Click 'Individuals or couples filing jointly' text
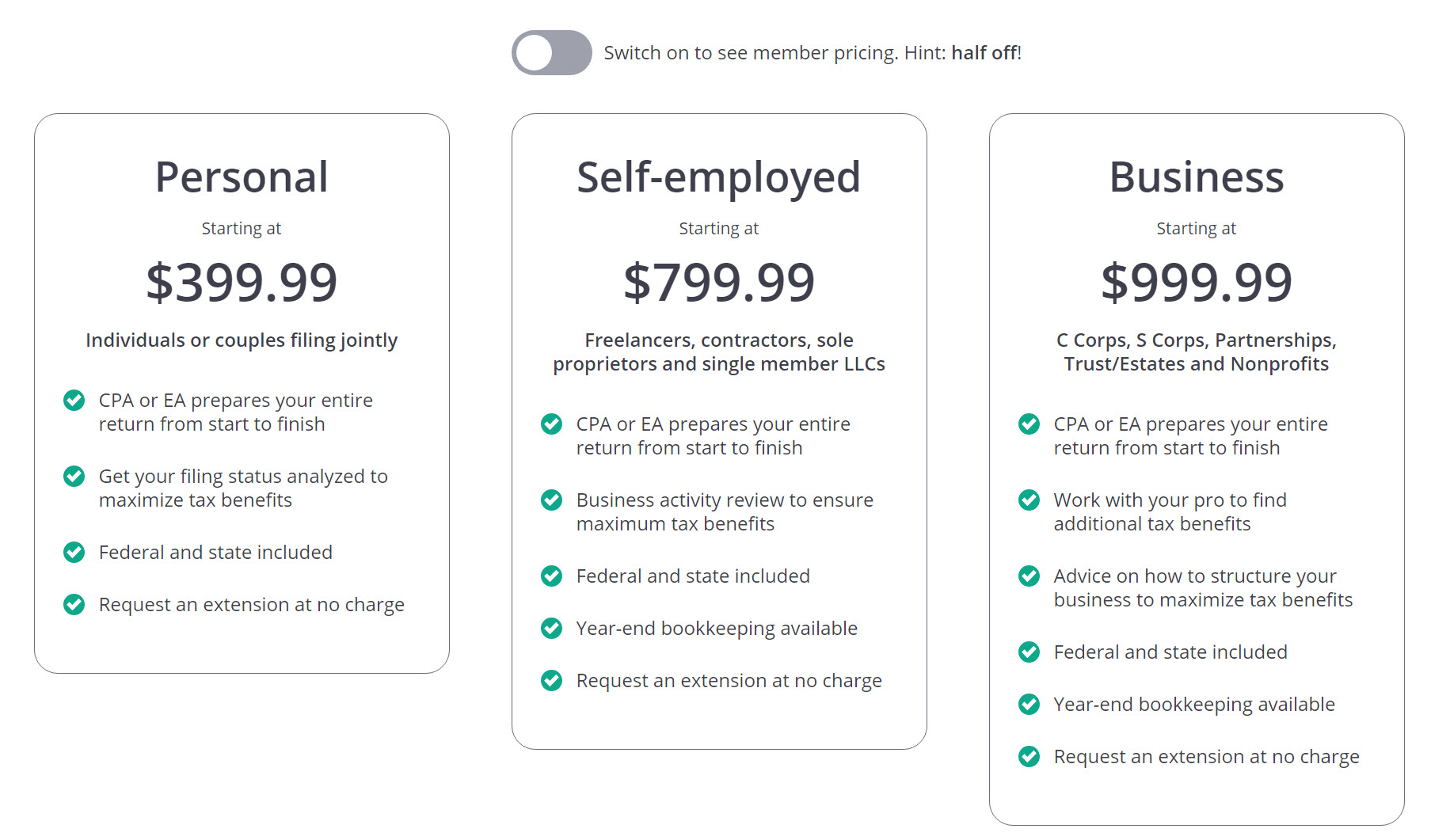The width and height of the screenshot is (1450, 840). pos(242,340)
